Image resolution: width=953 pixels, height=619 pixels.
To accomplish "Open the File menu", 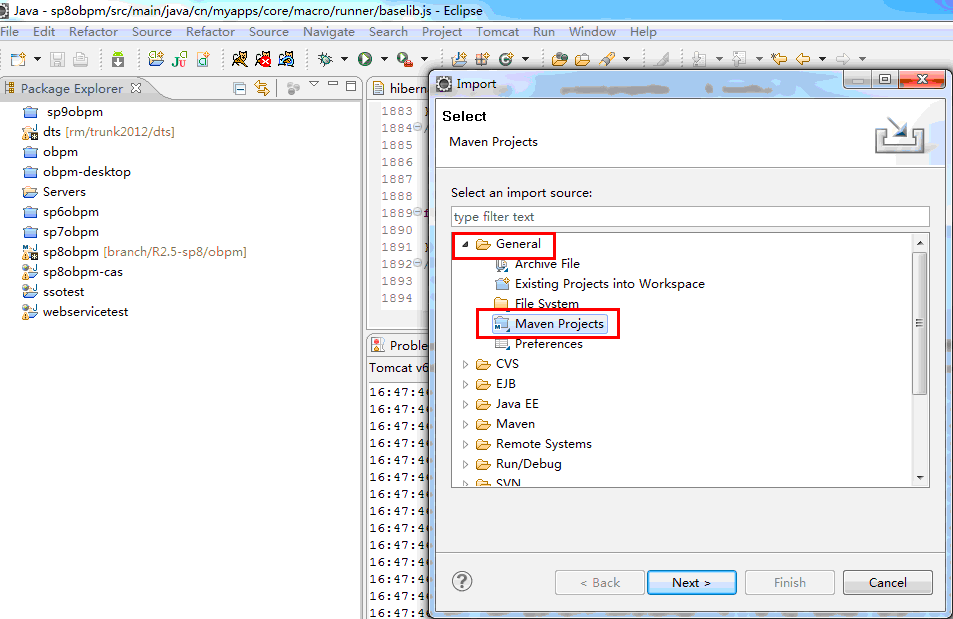I will coord(9,32).
